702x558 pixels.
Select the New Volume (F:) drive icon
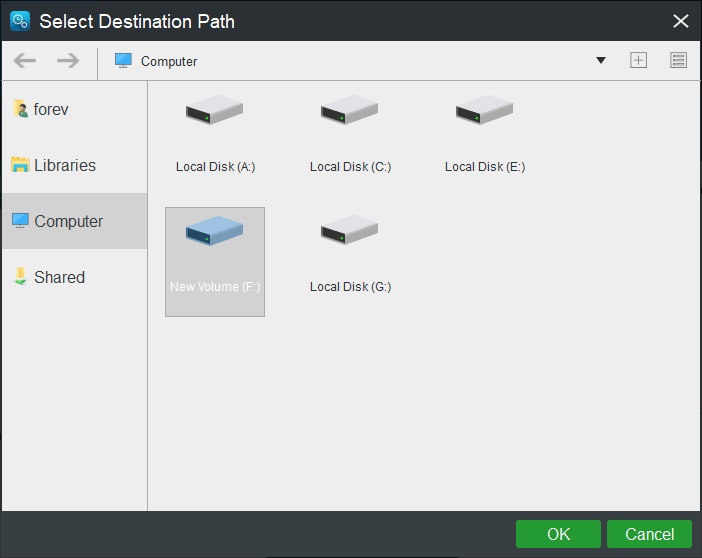(x=214, y=230)
